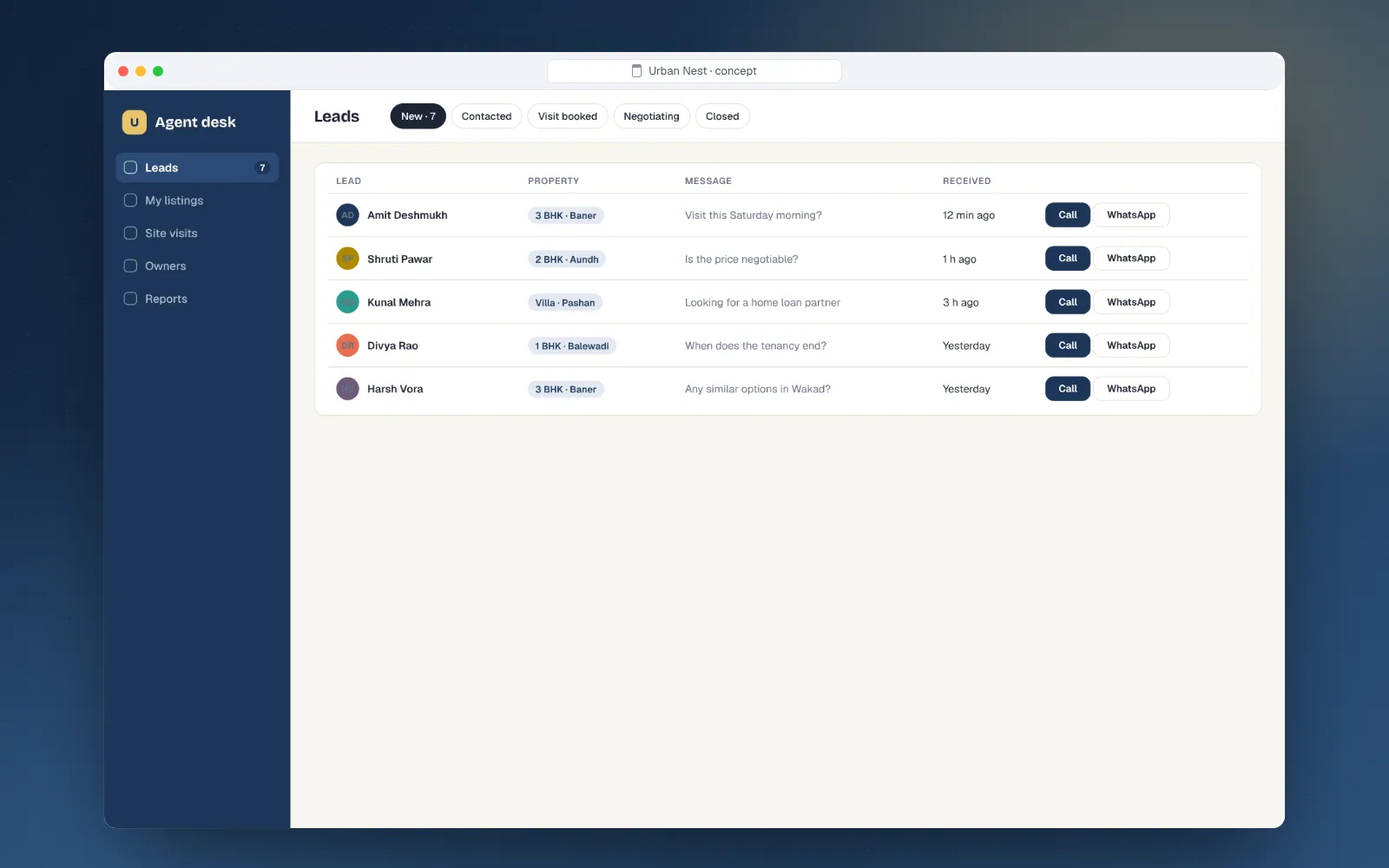
Task: Open the Negotiating tab
Action: point(651,116)
